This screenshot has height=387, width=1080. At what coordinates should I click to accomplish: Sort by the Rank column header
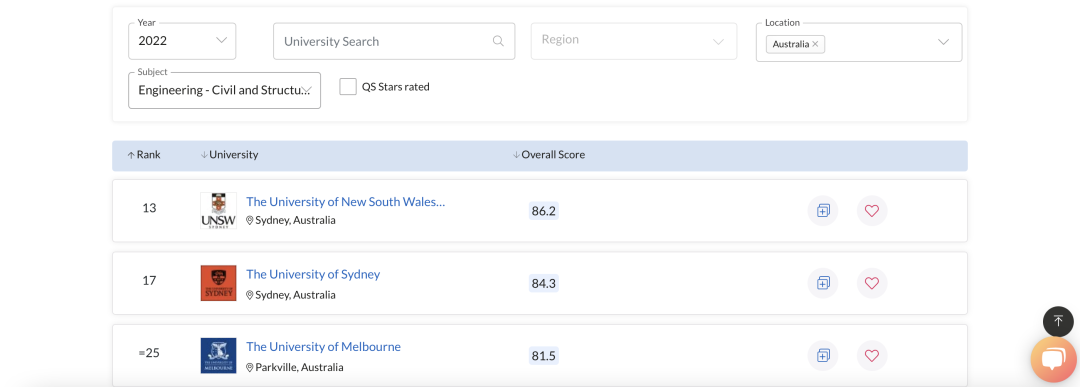coord(144,155)
